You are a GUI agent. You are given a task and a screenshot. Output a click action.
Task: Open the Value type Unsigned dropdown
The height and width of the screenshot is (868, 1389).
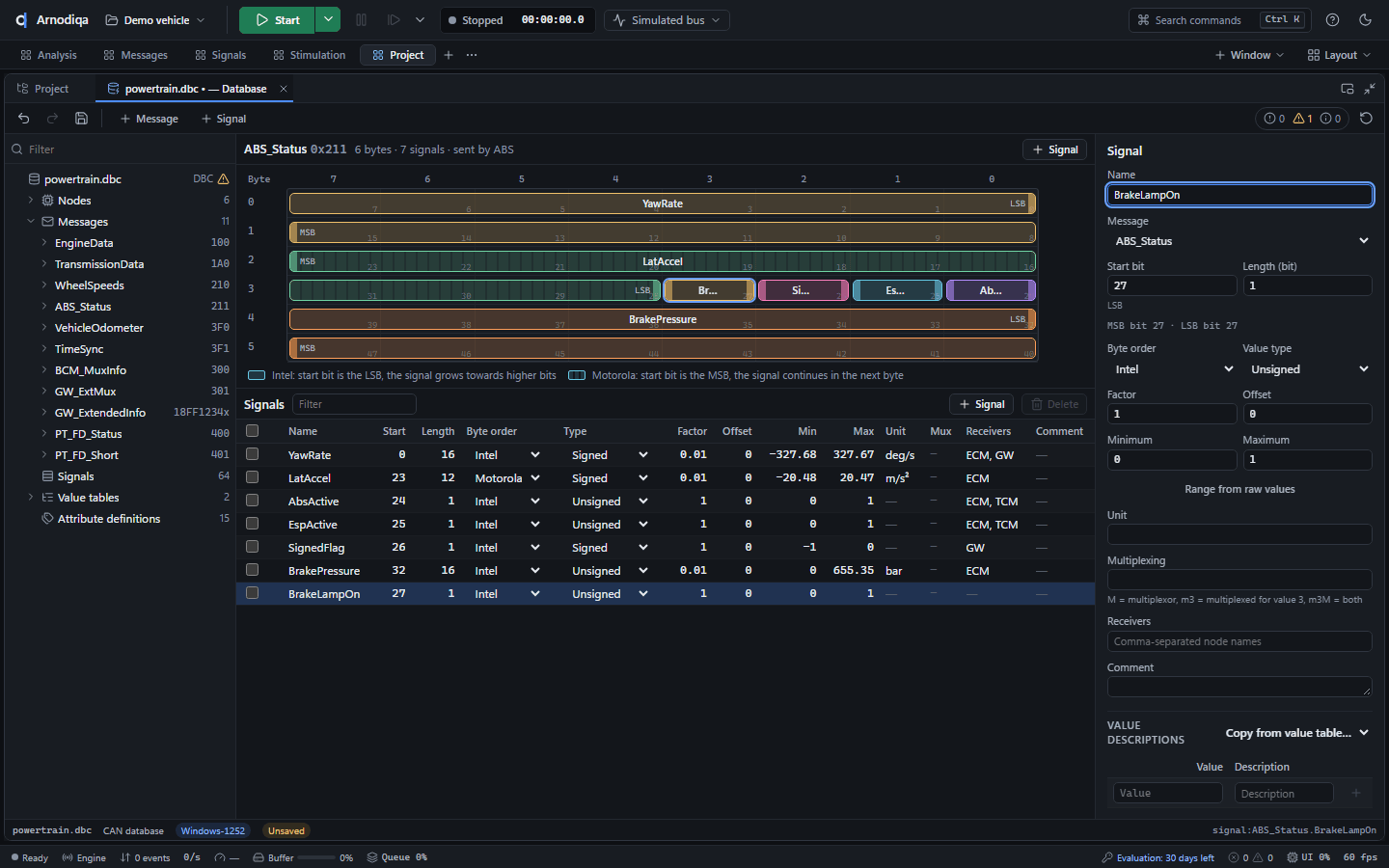pos(1307,369)
